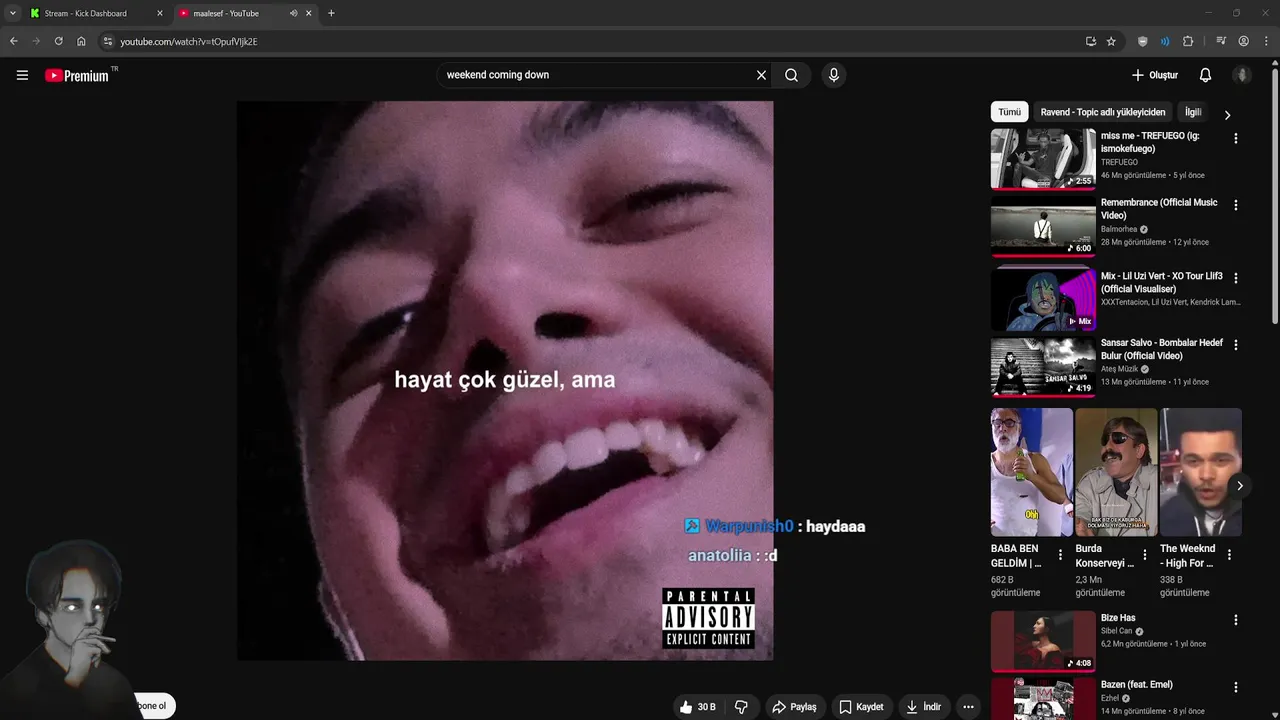The height and width of the screenshot is (720, 1280).
Task: Click the address bar URL
Action: (x=189, y=42)
